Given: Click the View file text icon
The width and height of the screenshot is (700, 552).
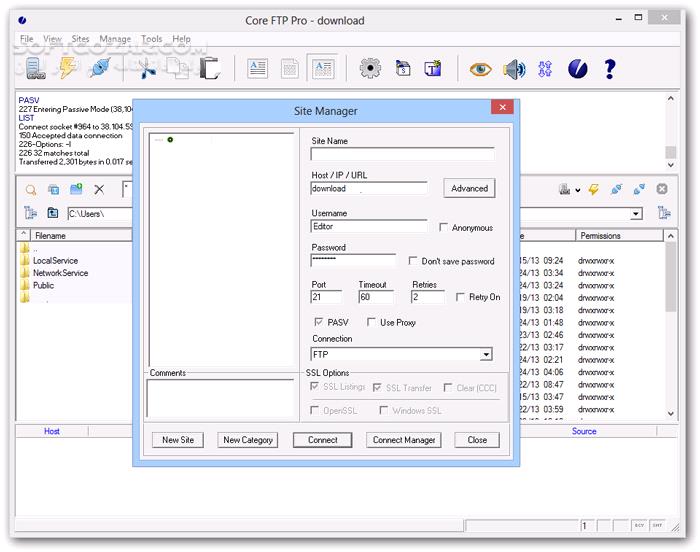Looking at the screenshot, I should (258, 69).
